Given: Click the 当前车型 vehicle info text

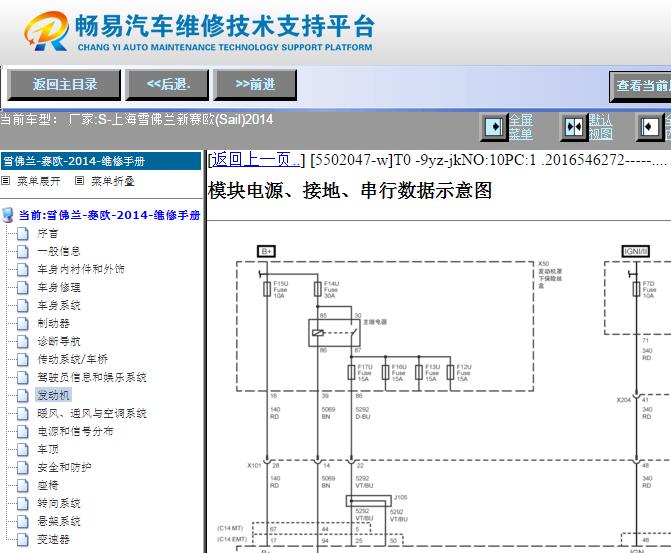Looking at the screenshot, I should tap(137, 119).
